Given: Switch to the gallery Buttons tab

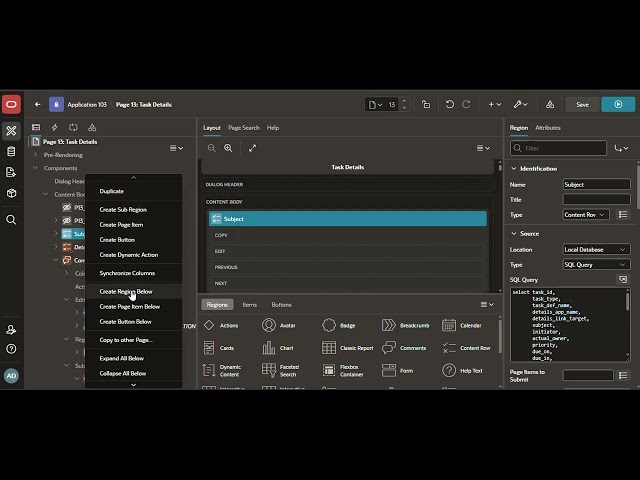Looking at the screenshot, I should (281, 304).
